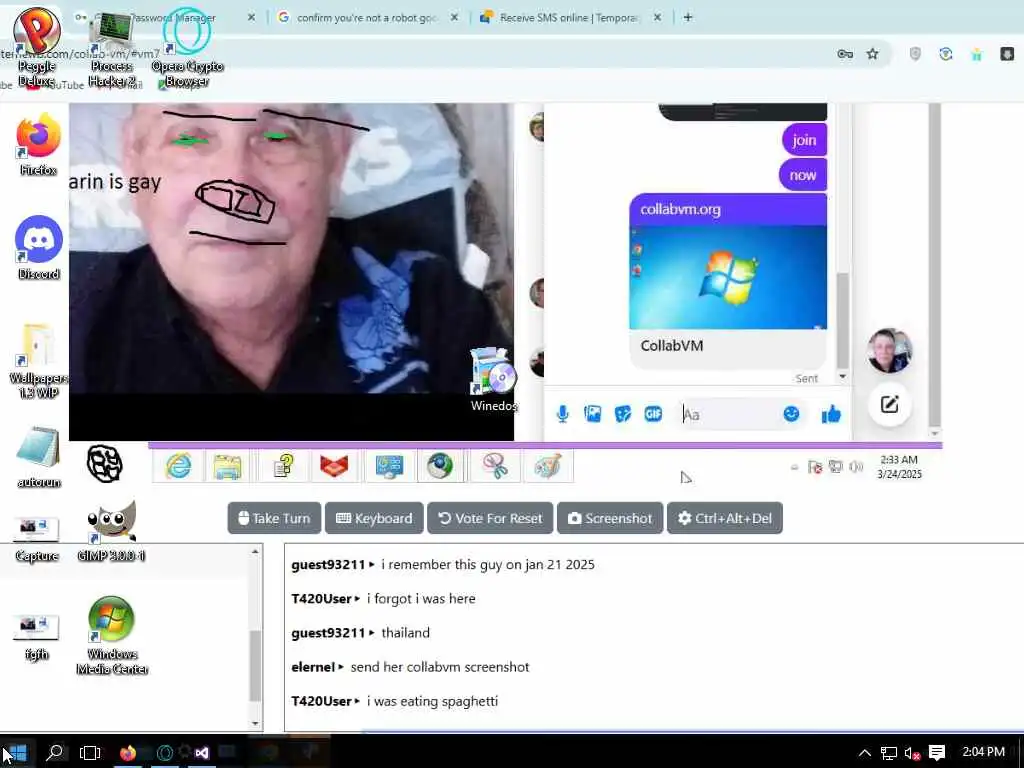Attach a photo using the image icon
The height and width of the screenshot is (768, 1024).
tap(593, 414)
